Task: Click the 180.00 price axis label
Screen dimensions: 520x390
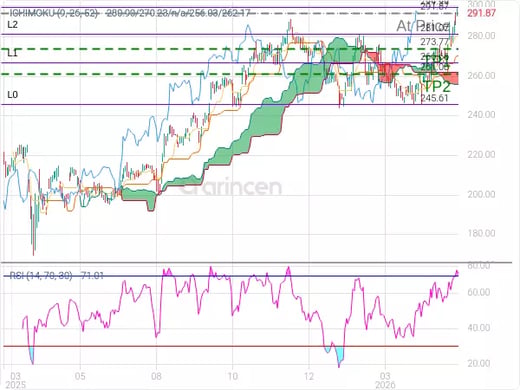Action: coord(481,233)
